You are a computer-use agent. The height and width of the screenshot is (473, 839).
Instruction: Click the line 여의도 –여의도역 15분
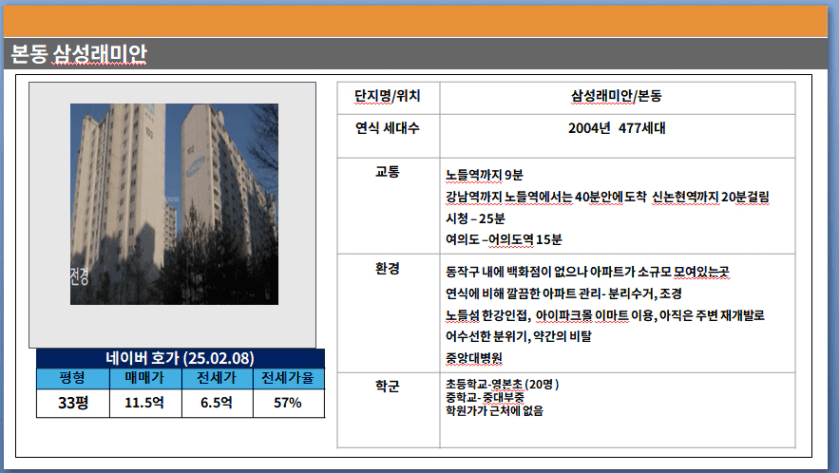[x=504, y=240]
